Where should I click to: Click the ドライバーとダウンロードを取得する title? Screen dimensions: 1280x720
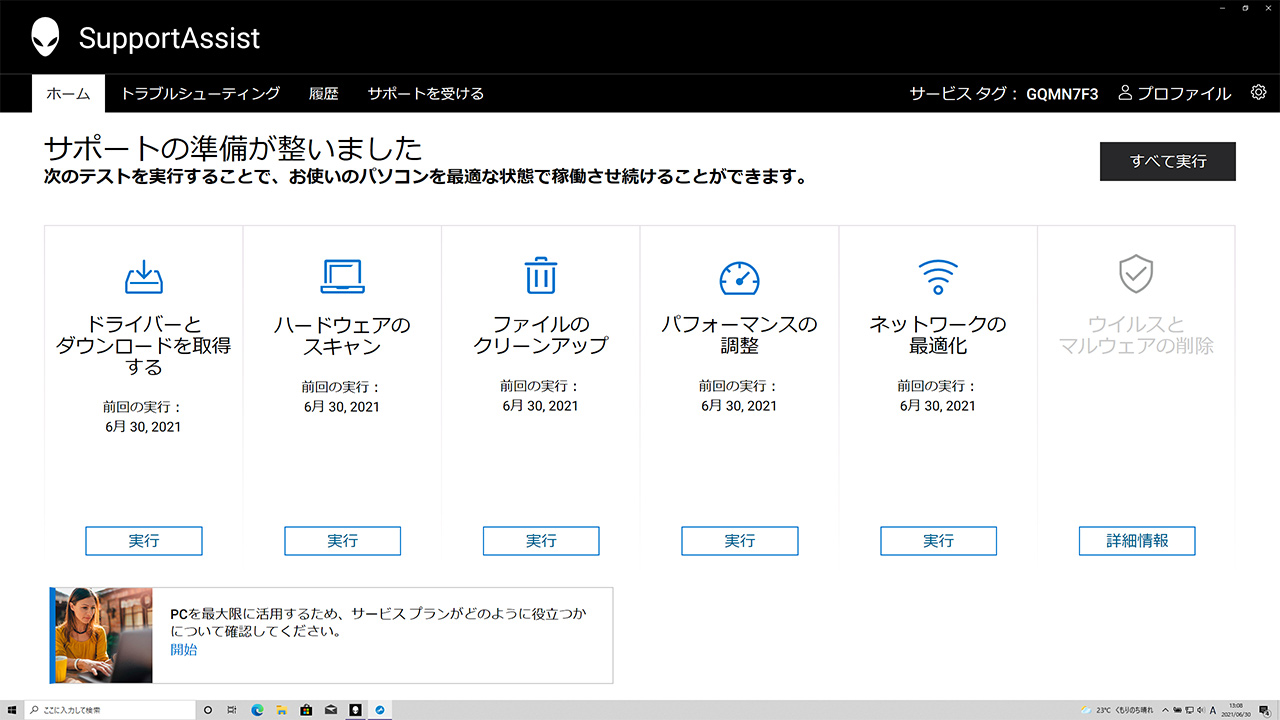[144, 346]
